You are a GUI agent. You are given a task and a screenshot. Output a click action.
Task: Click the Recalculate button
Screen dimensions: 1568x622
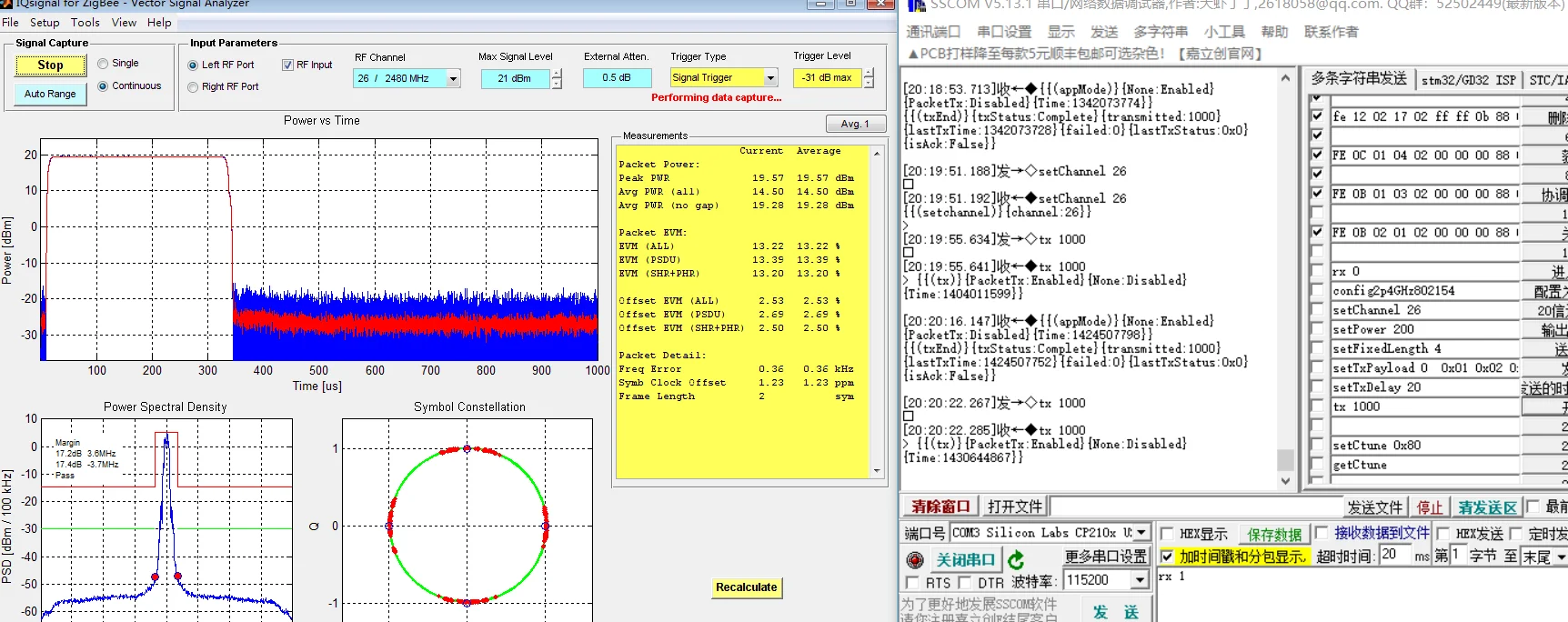click(746, 587)
